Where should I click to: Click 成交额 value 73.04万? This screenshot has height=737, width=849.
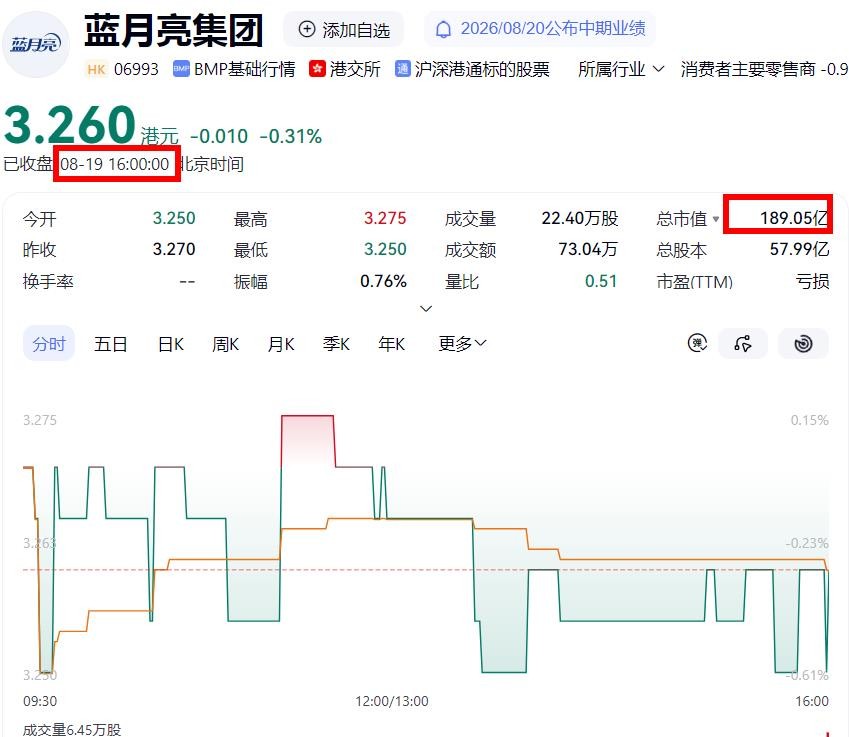(588, 249)
